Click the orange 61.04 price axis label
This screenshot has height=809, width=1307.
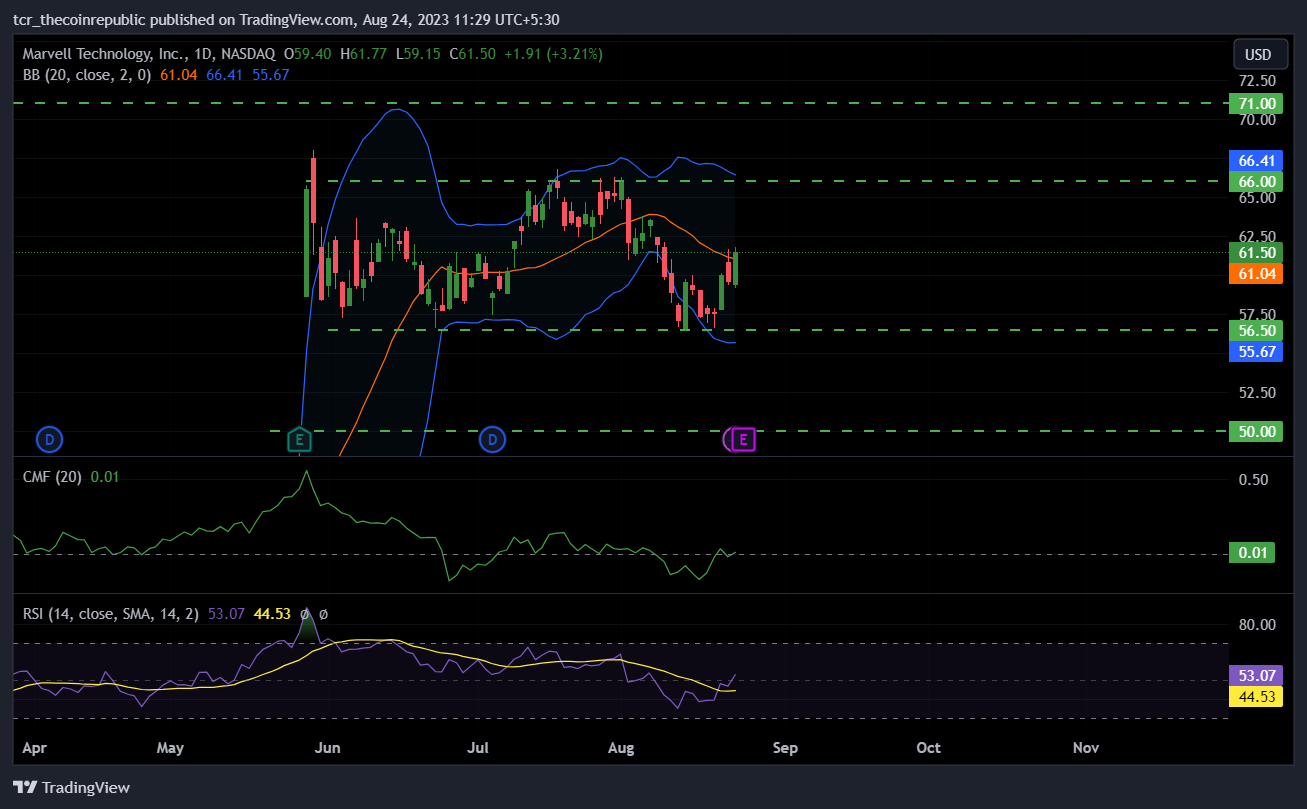[1256, 273]
